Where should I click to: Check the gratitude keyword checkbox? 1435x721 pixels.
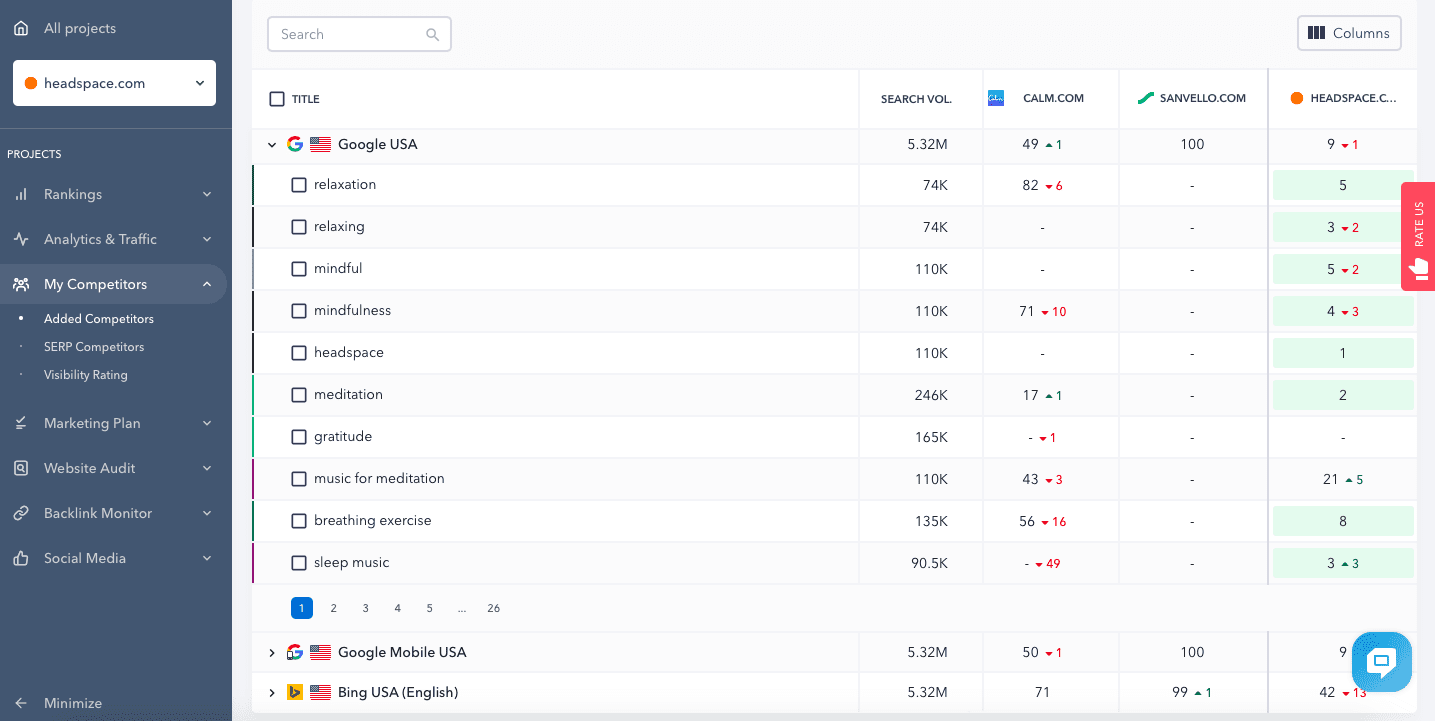(299, 437)
